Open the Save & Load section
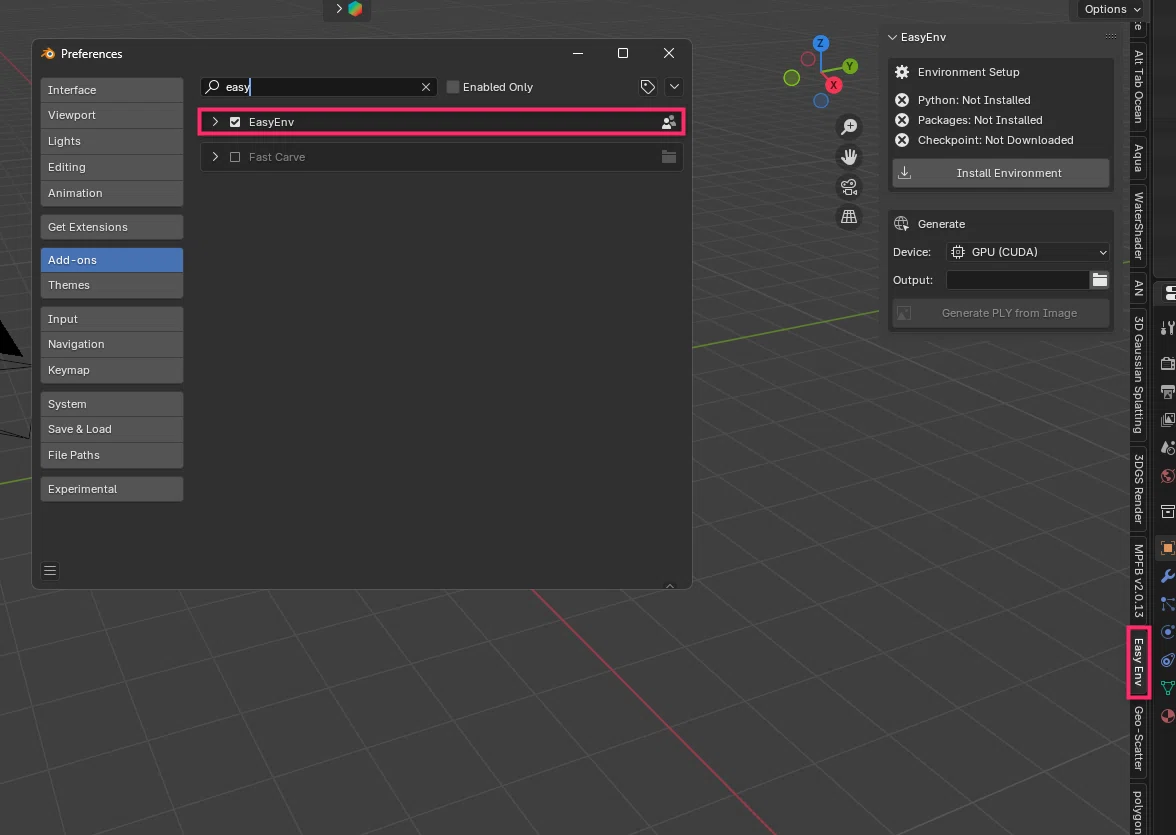 click(112, 429)
